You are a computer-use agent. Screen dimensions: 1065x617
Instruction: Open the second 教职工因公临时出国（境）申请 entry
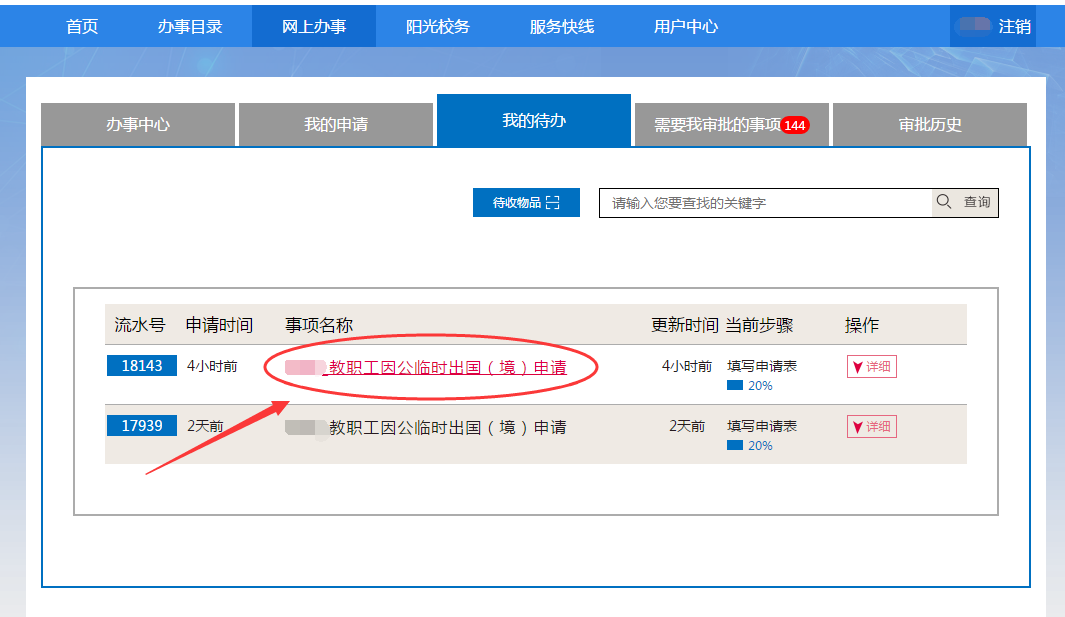point(447,428)
